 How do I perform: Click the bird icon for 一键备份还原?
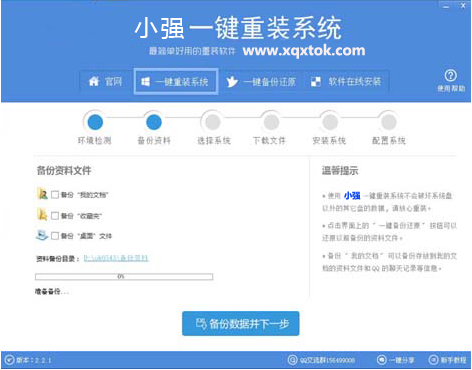pos(232,81)
